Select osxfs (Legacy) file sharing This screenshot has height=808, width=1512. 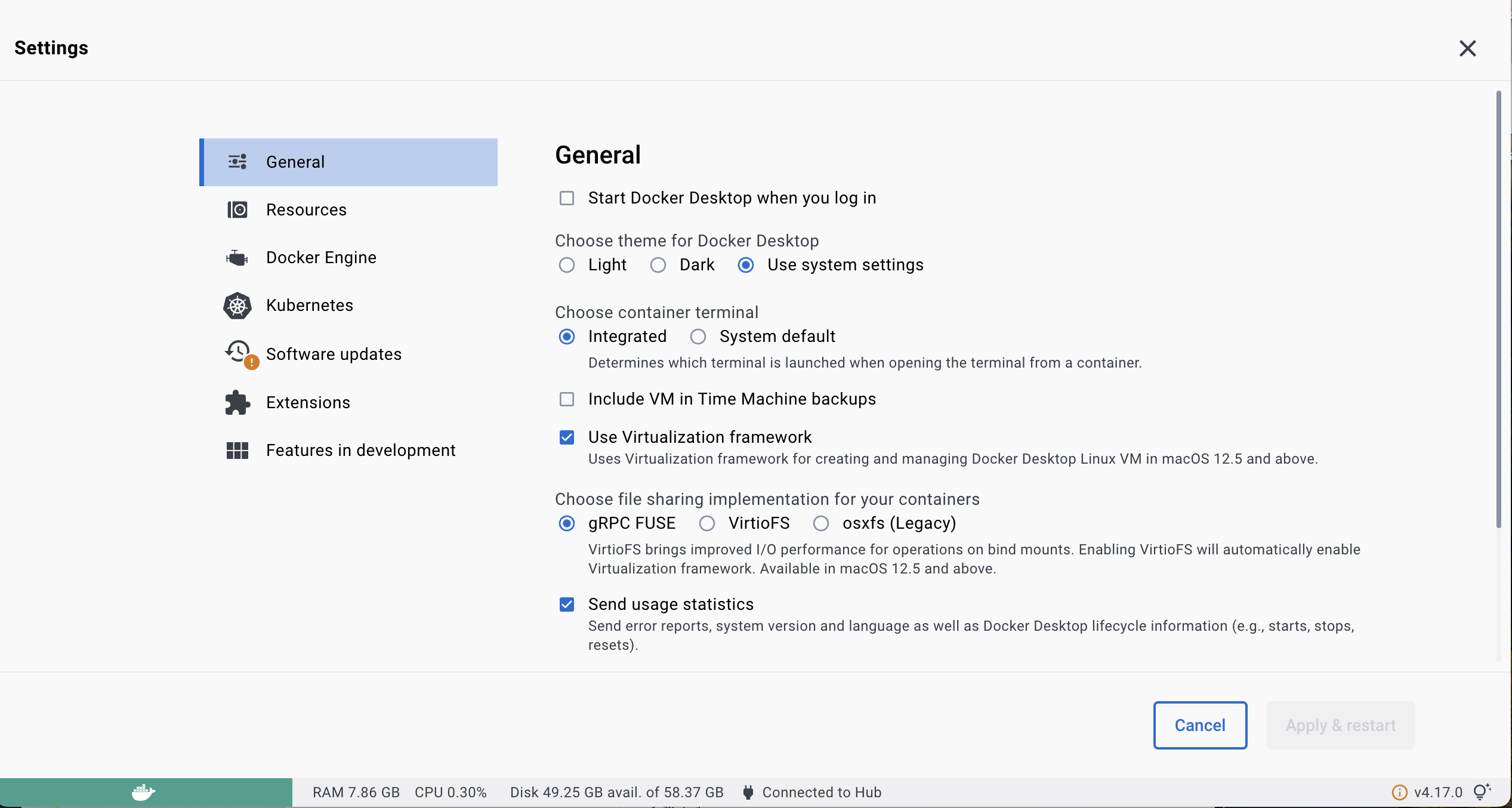click(x=821, y=523)
